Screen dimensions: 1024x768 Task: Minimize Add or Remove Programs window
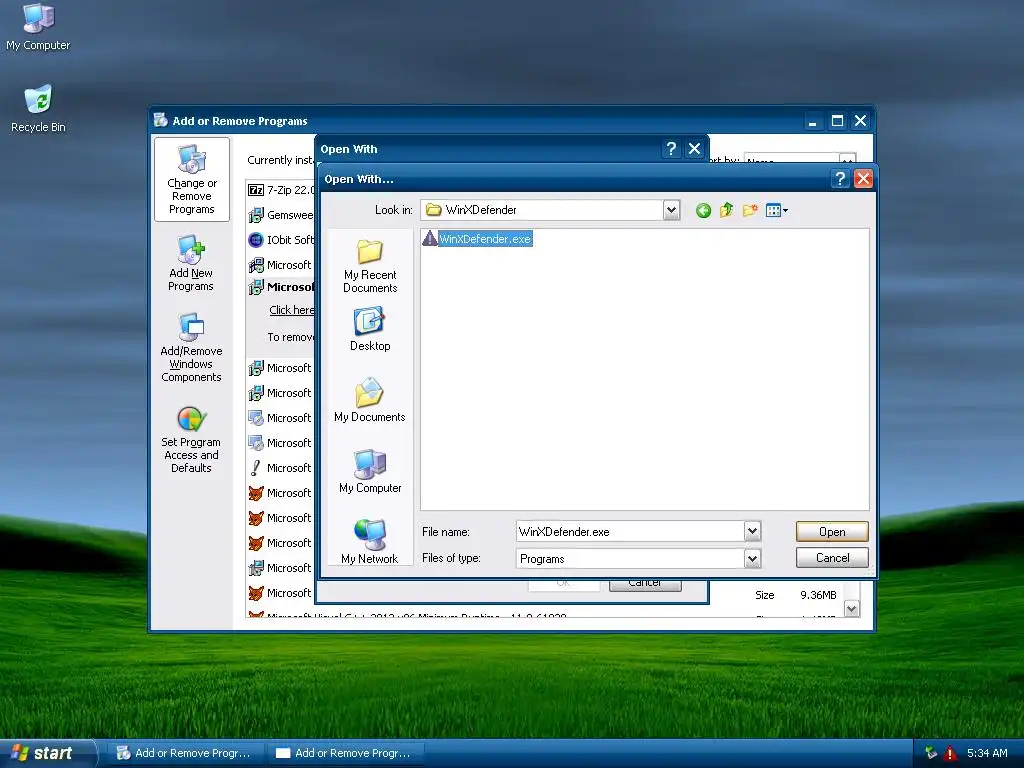pyautogui.click(x=813, y=121)
